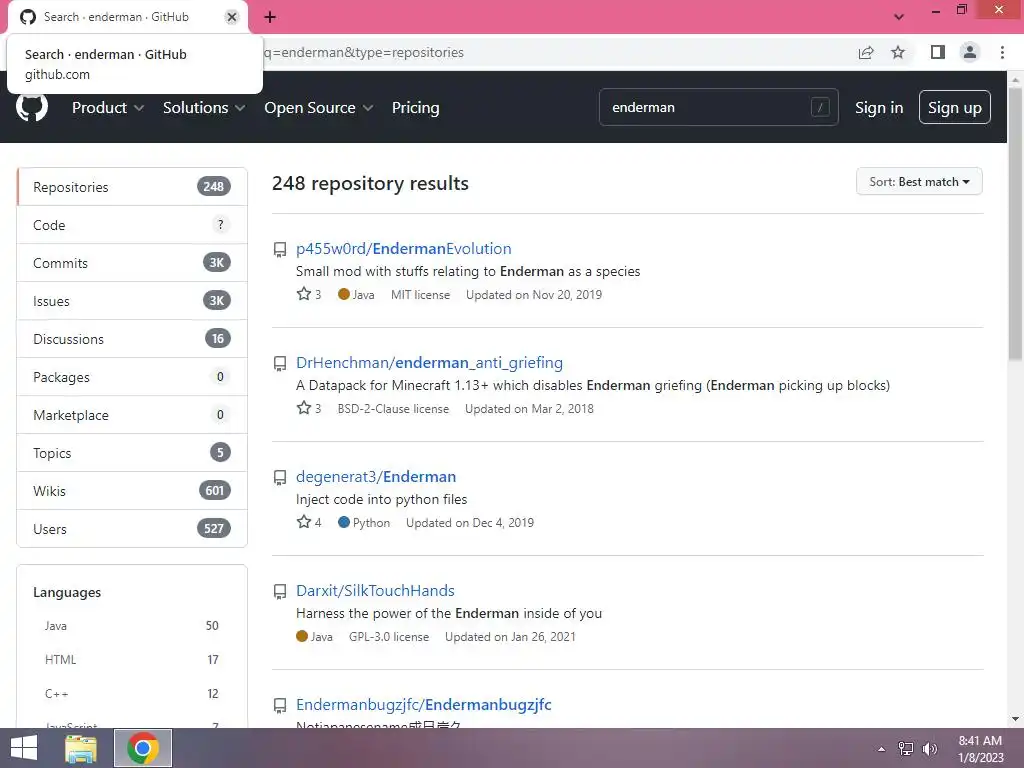The width and height of the screenshot is (1024, 768).
Task: Click the star count of EndermanEvolution
Action: pyautogui.click(x=309, y=295)
